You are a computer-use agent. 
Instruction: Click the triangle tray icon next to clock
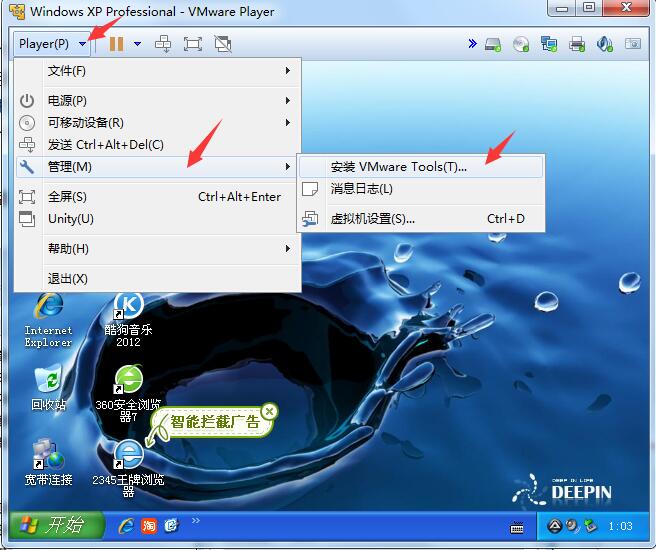(555, 526)
